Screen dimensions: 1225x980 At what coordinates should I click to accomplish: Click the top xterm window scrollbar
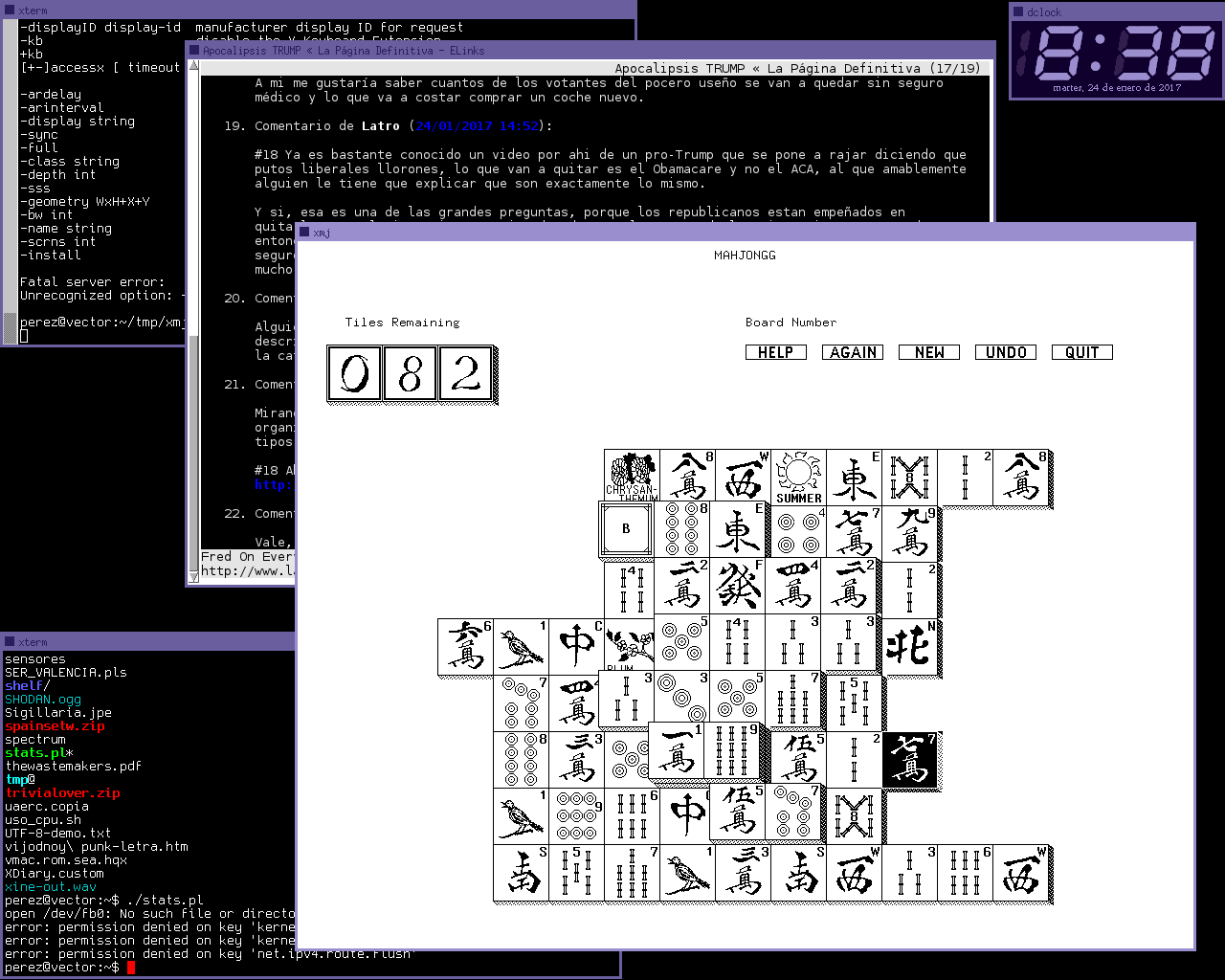tap(10, 182)
